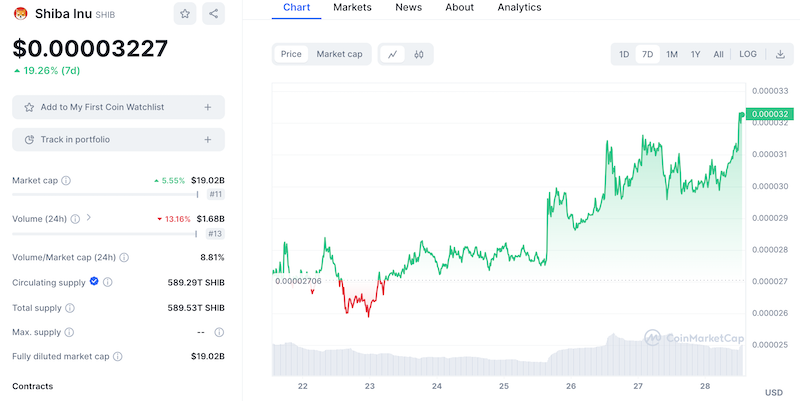Click star icon in Add to Watchlist button

29,107
